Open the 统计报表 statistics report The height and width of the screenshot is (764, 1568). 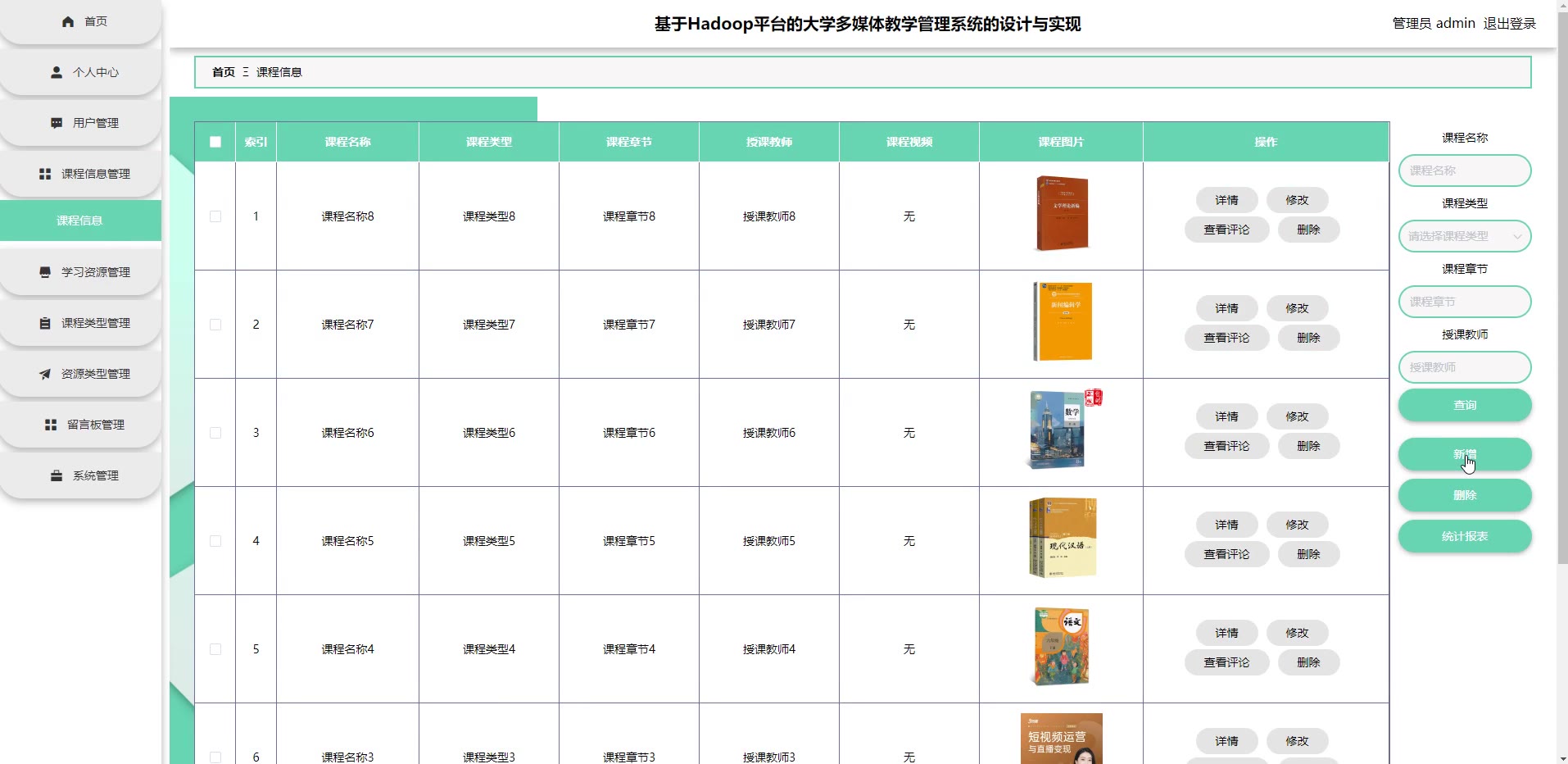(1465, 536)
